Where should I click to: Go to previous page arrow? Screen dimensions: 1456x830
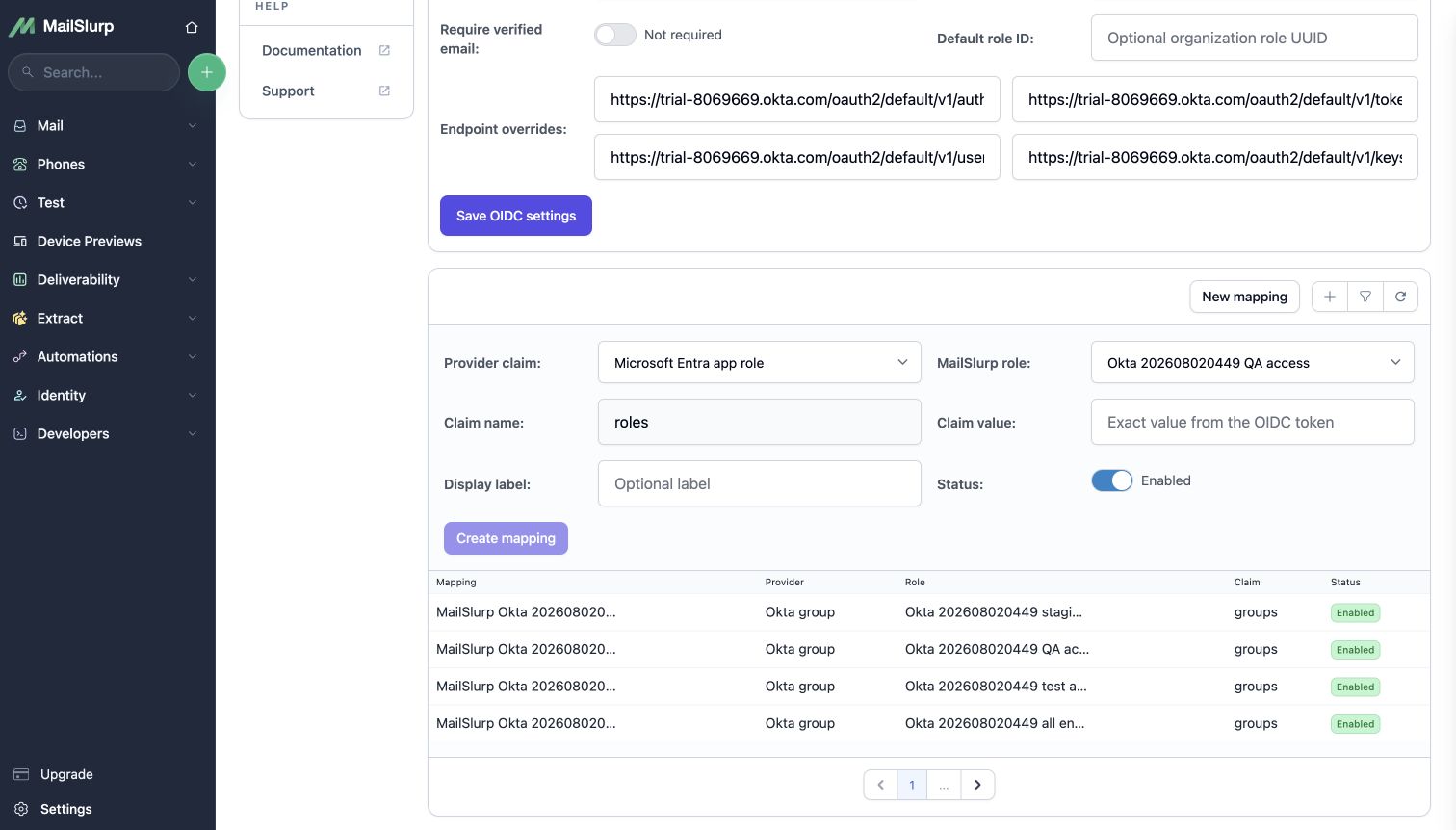[x=880, y=785]
